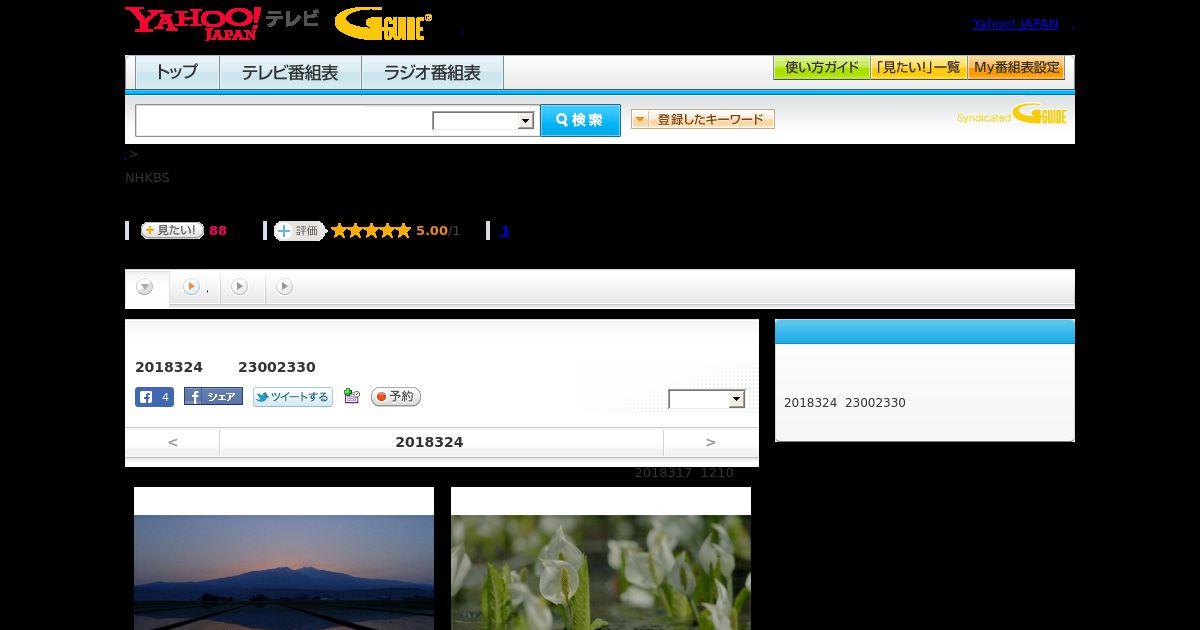Click the five-star rating display
The image size is (1200, 630).
[x=371, y=231]
